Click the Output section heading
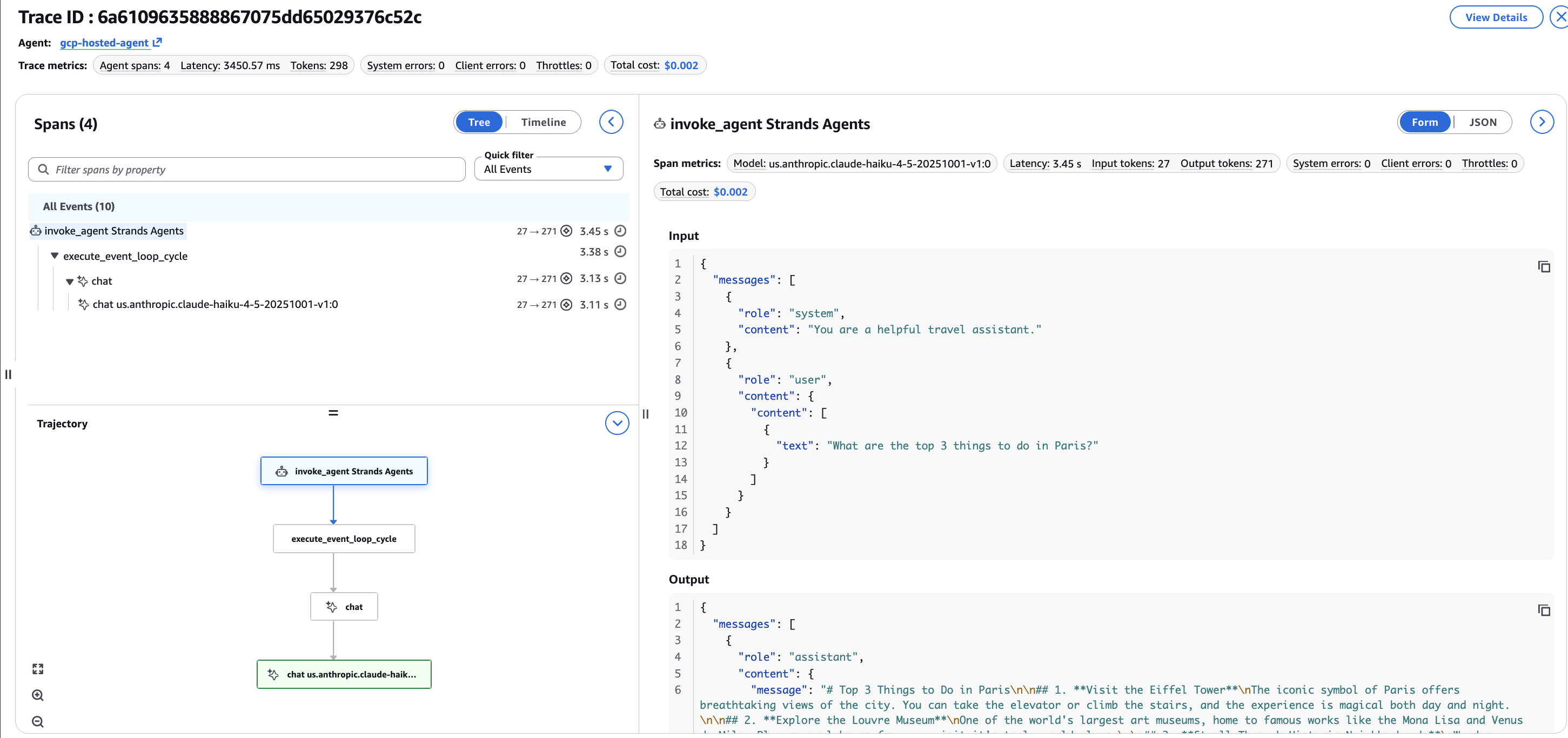Viewport: 1568px width, 738px height. coord(688,579)
